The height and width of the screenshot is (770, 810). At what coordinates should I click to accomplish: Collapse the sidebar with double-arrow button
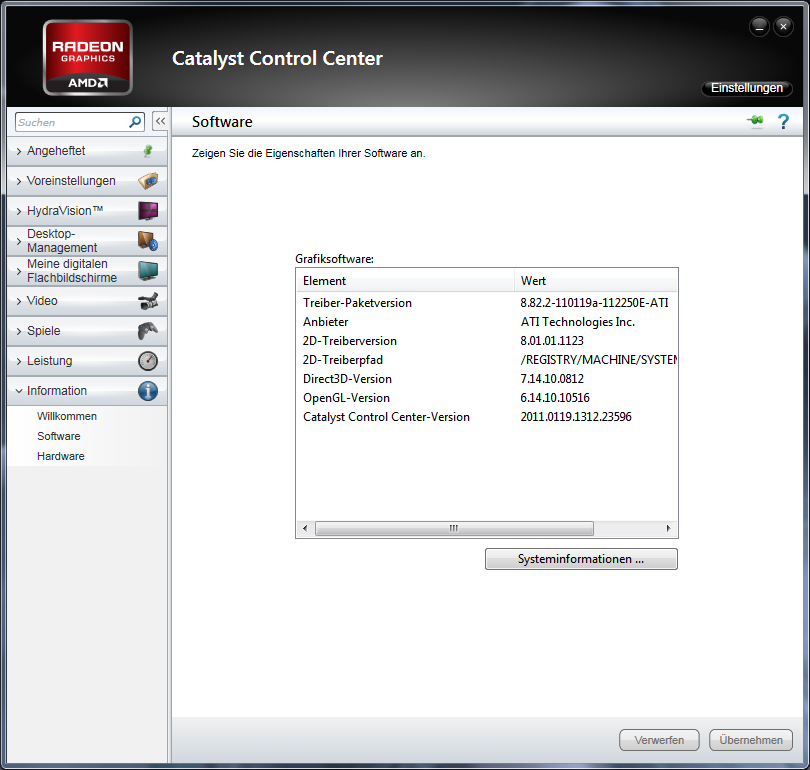160,121
